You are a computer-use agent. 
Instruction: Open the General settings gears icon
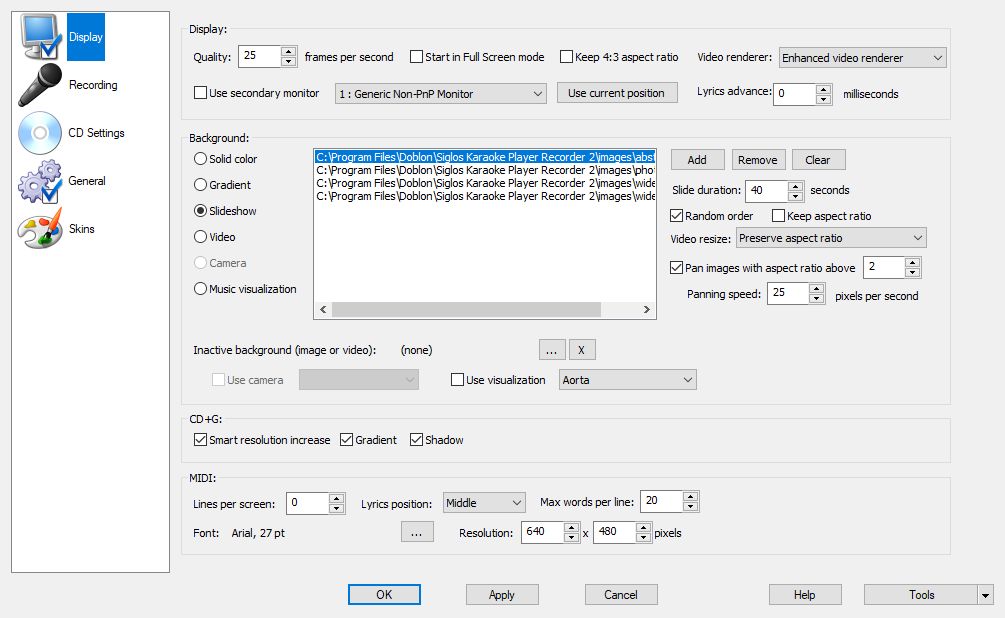click(41, 181)
